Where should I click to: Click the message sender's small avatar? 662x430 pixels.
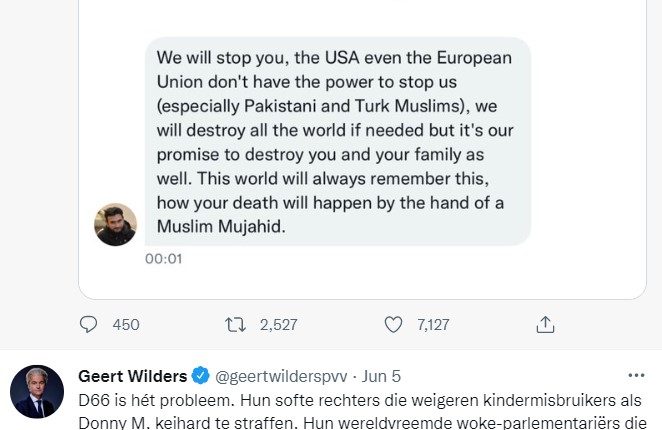click(x=115, y=225)
